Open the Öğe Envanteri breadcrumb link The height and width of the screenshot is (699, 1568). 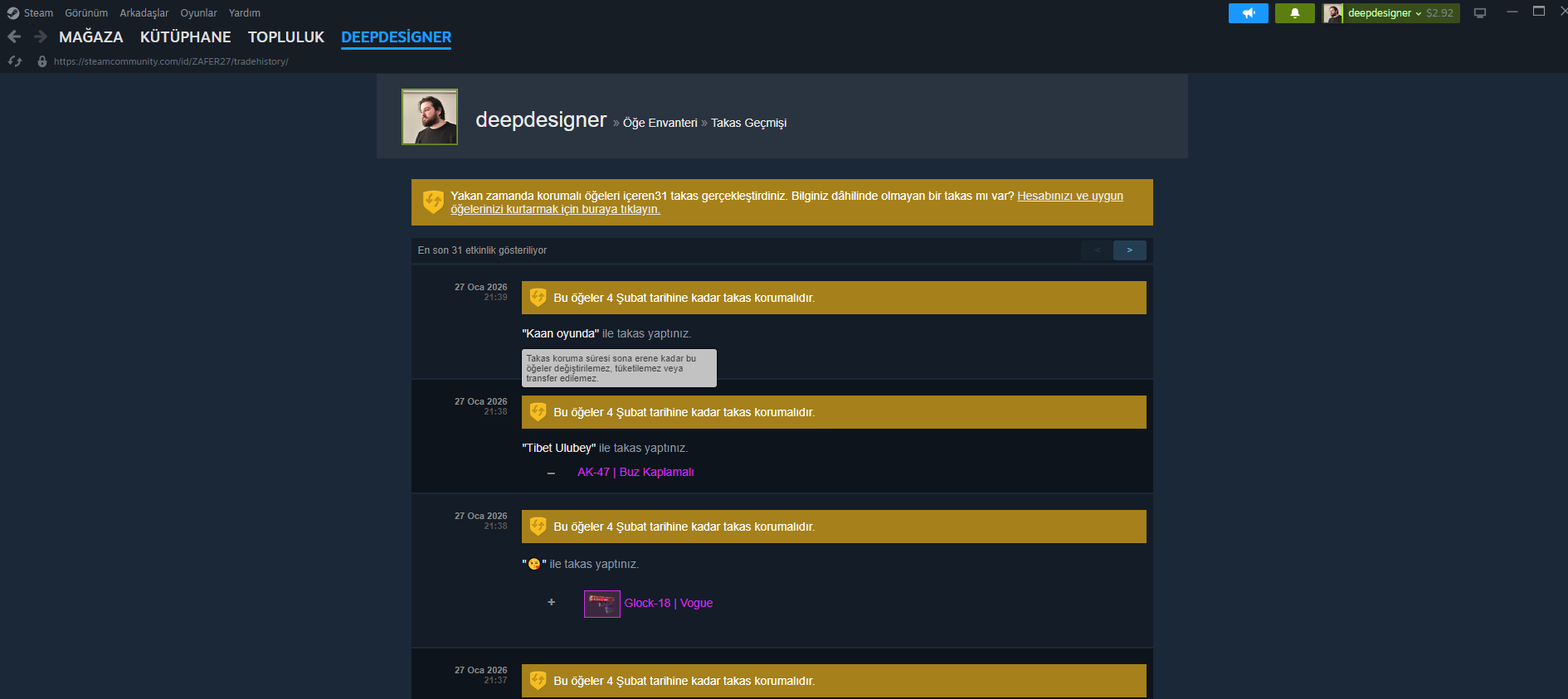click(x=660, y=123)
